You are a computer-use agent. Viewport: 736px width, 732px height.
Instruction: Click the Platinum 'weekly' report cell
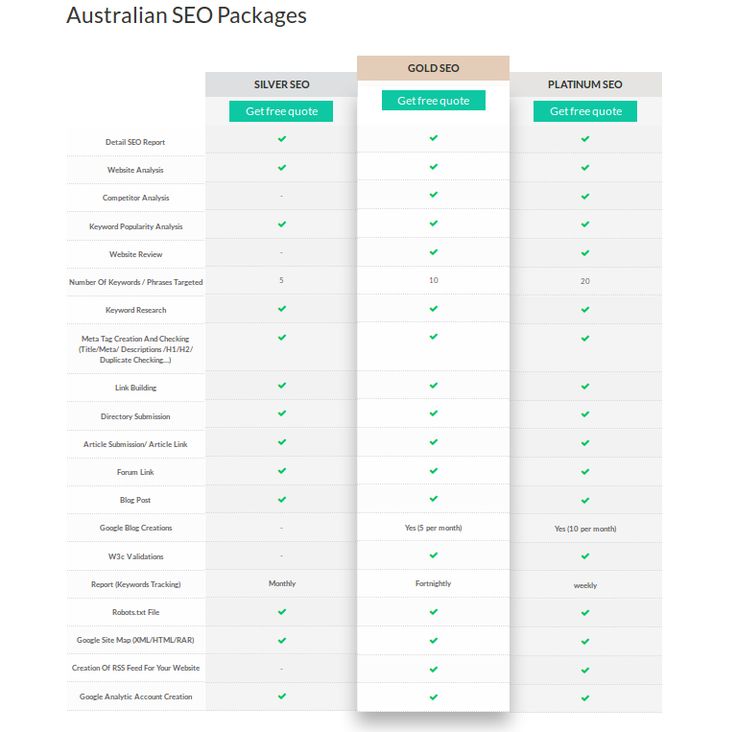click(x=585, y=586)
